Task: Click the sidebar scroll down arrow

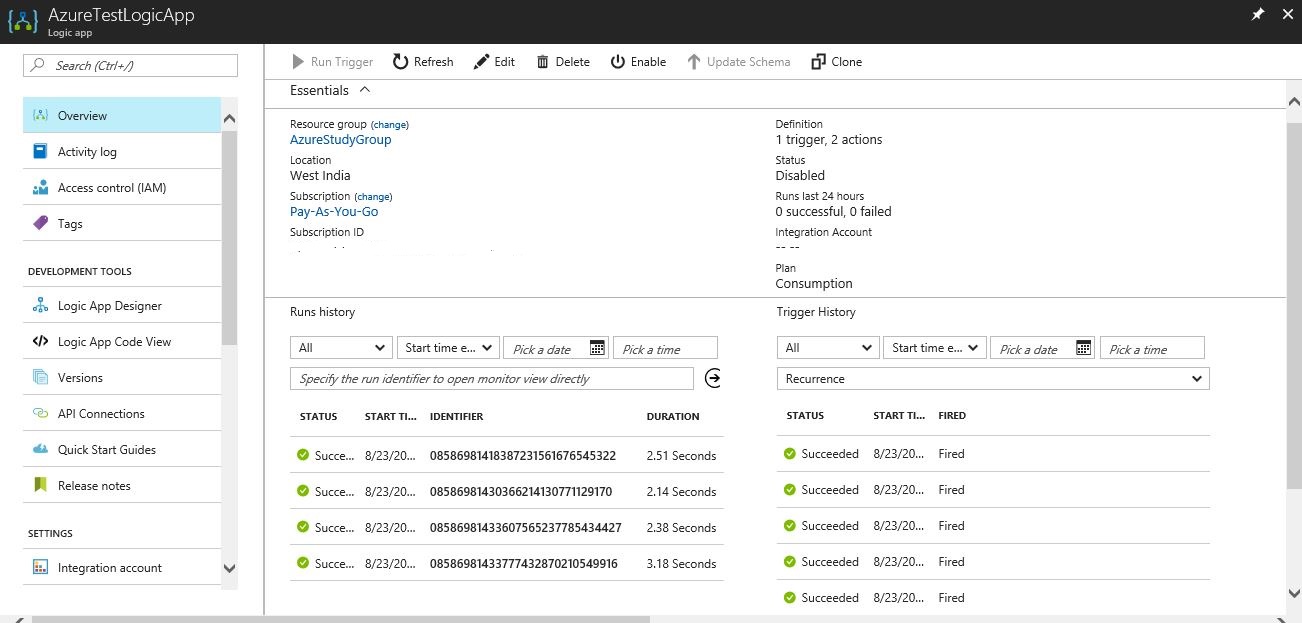Action: pyautogui.click(x=229, y=568)
